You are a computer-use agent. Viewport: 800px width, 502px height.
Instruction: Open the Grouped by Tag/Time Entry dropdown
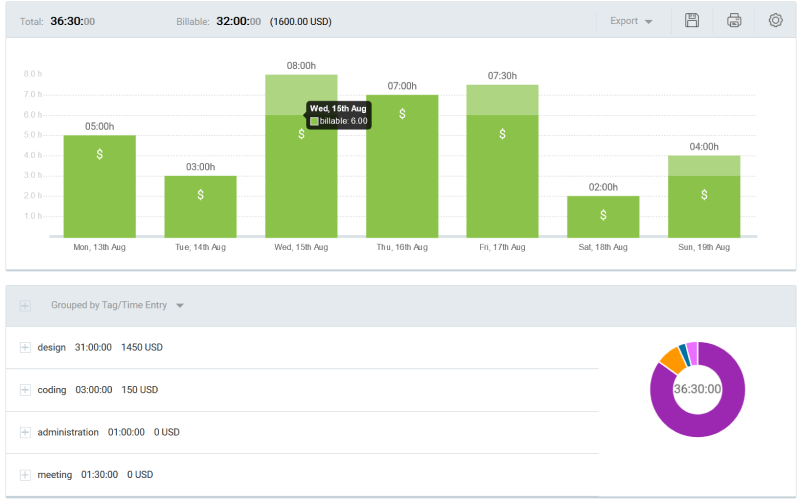[117, 305]
